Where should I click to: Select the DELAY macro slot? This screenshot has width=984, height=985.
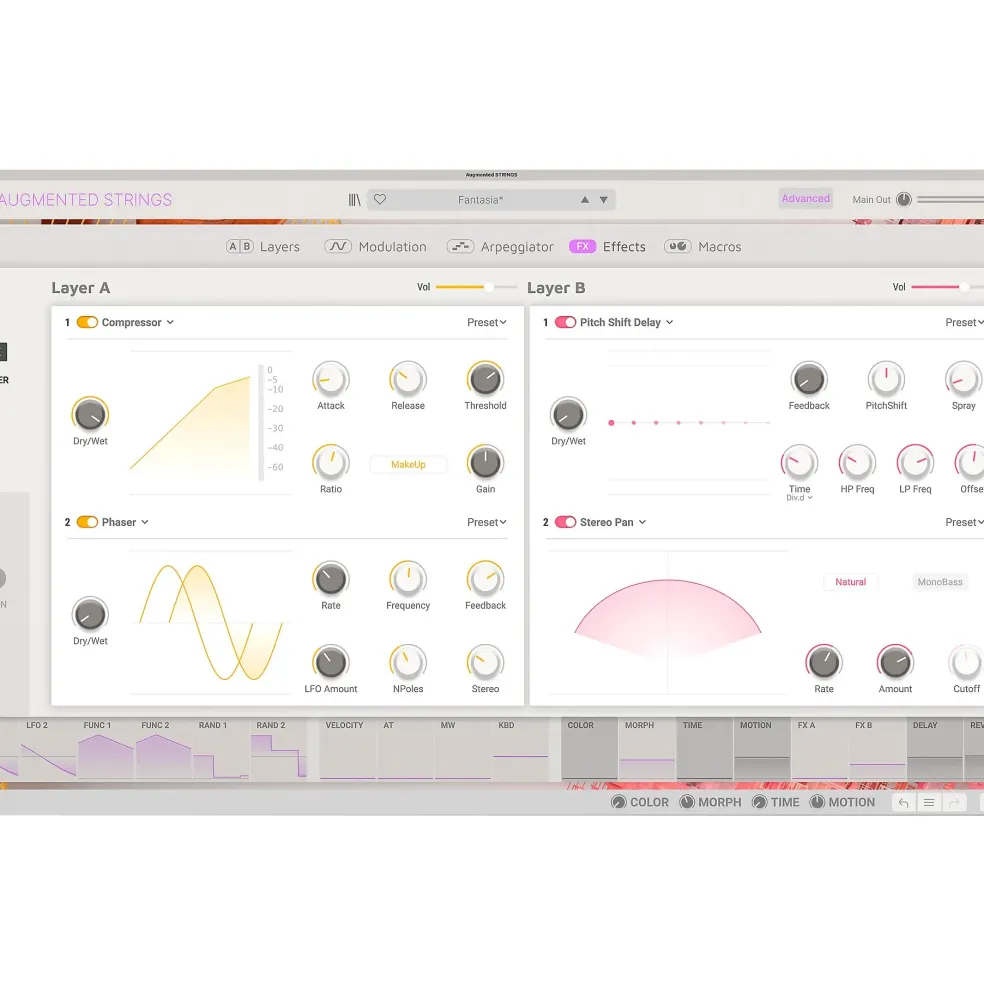coord(935,749)
